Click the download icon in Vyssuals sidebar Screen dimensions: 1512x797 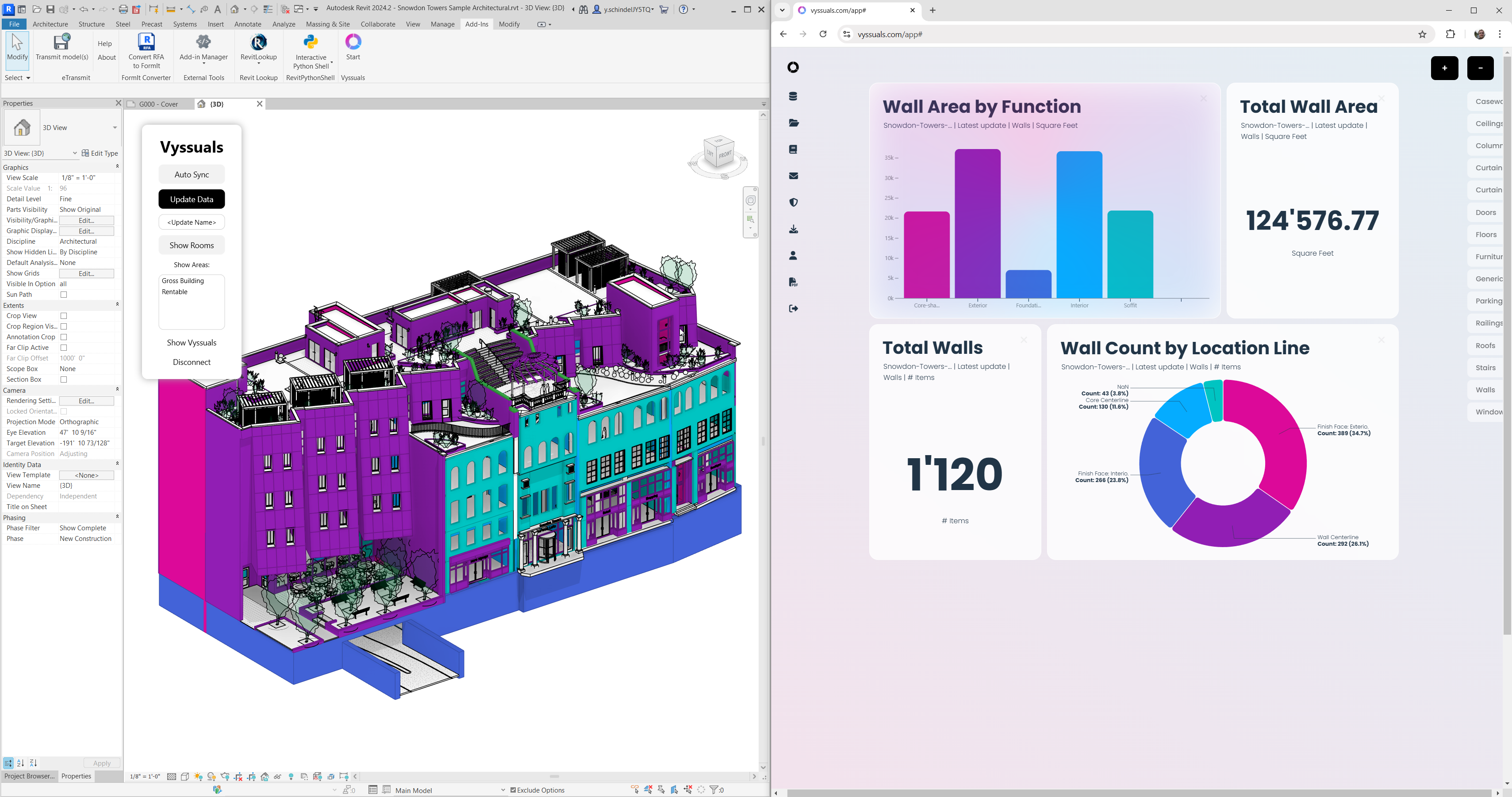pyautogui.click(x=793, y=229)
